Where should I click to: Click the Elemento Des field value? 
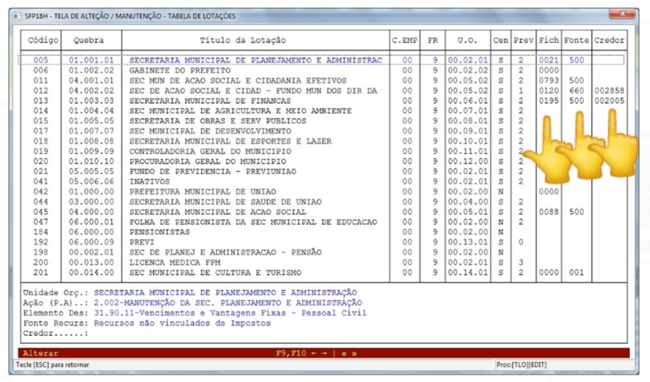[x=230, y=313]
